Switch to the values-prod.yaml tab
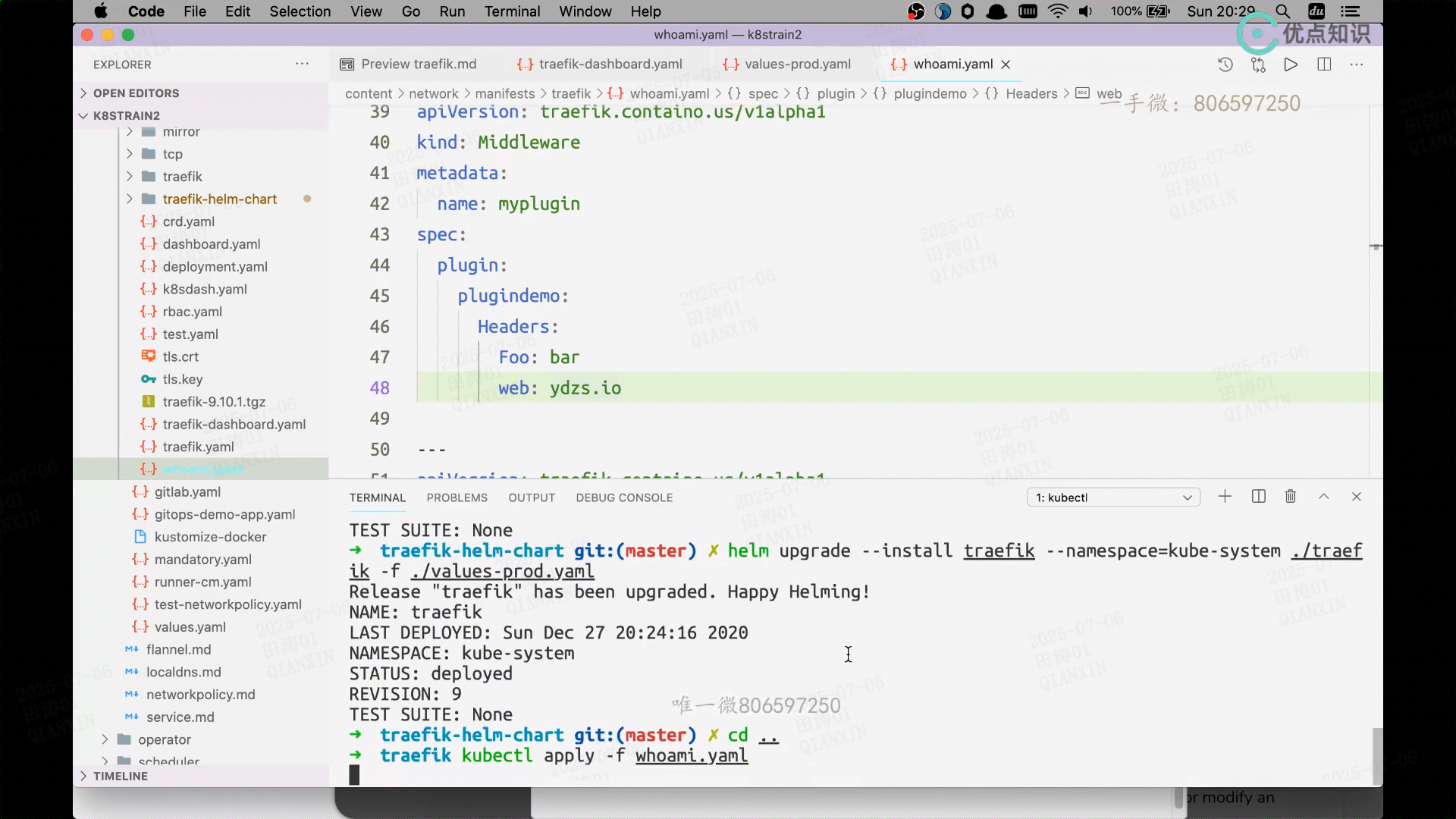 (x=797, y=64)
